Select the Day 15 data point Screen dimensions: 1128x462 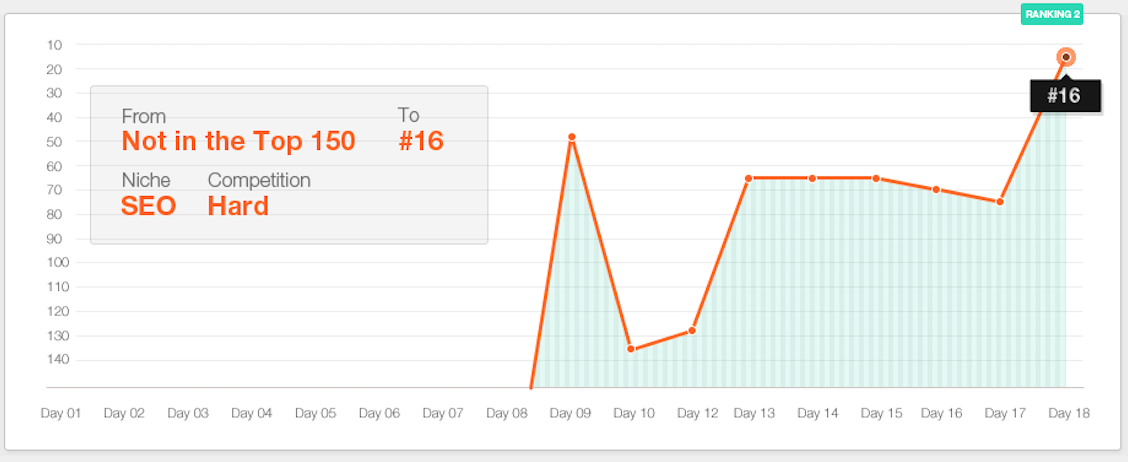pyautogui.click(x=875, y=178)
